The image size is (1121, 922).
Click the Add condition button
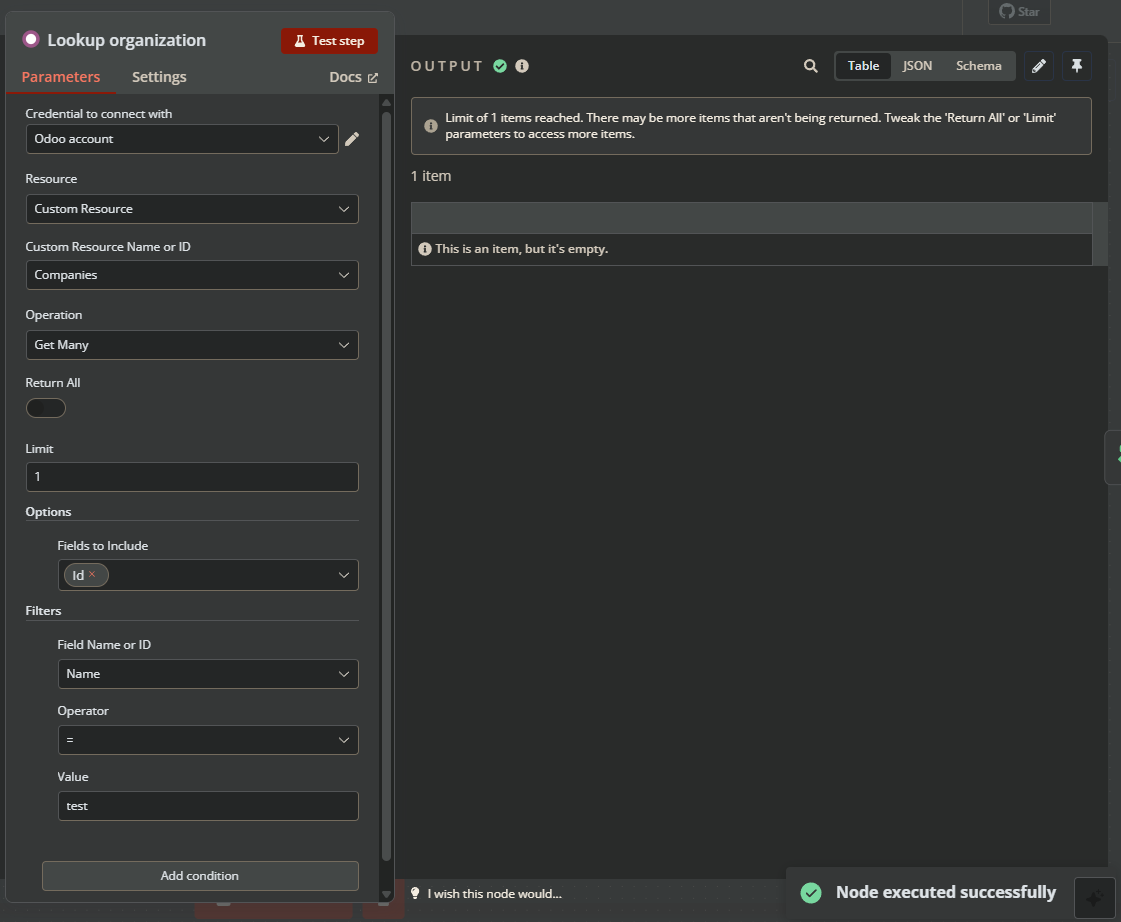pyautogui.click(x=199, y=876)
